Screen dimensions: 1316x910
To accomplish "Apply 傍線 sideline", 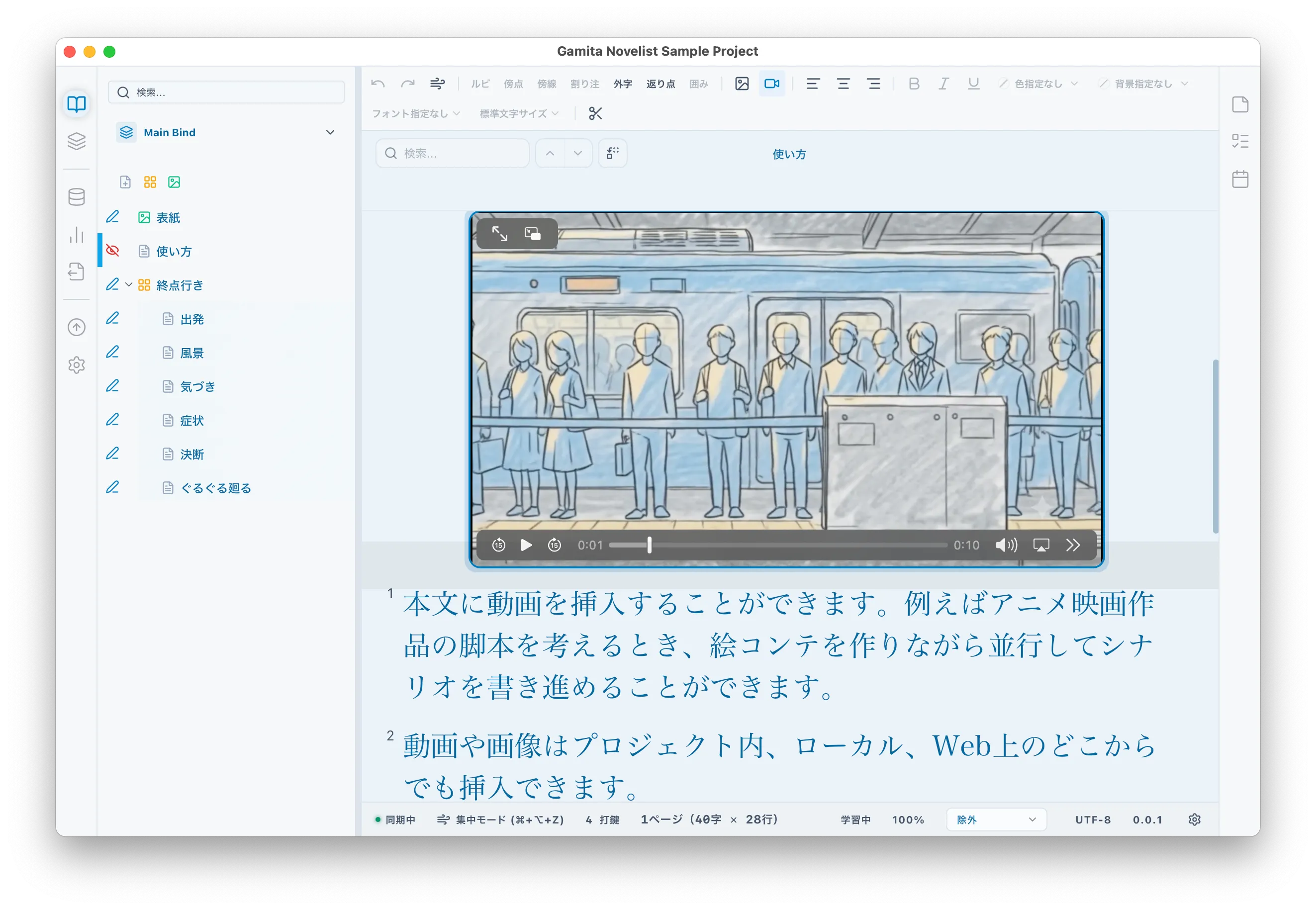I will 546,84.
